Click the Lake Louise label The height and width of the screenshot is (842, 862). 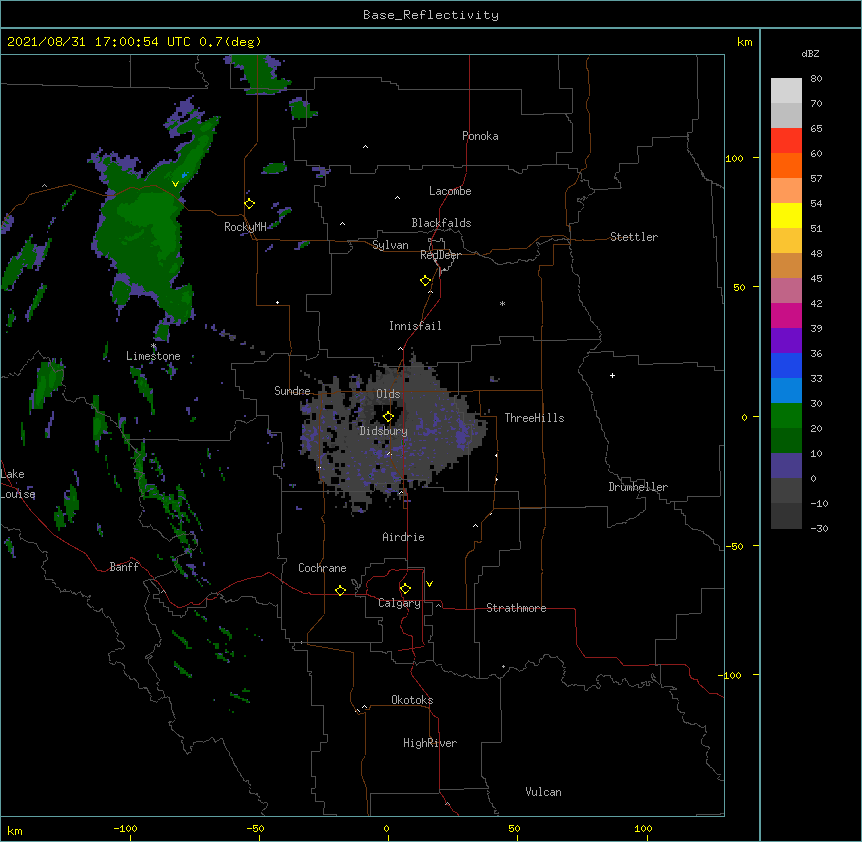point(18,484)
